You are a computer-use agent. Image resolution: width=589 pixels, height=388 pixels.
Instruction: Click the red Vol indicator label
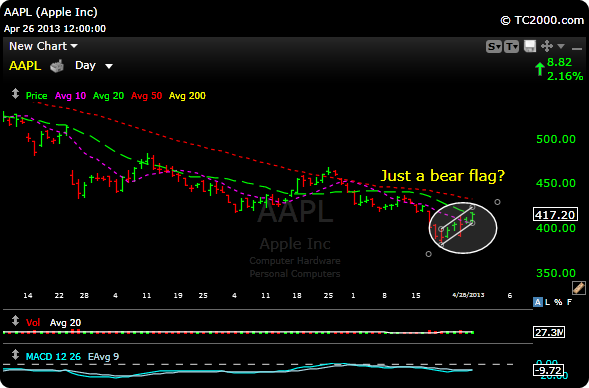click(x=33, y=323)
